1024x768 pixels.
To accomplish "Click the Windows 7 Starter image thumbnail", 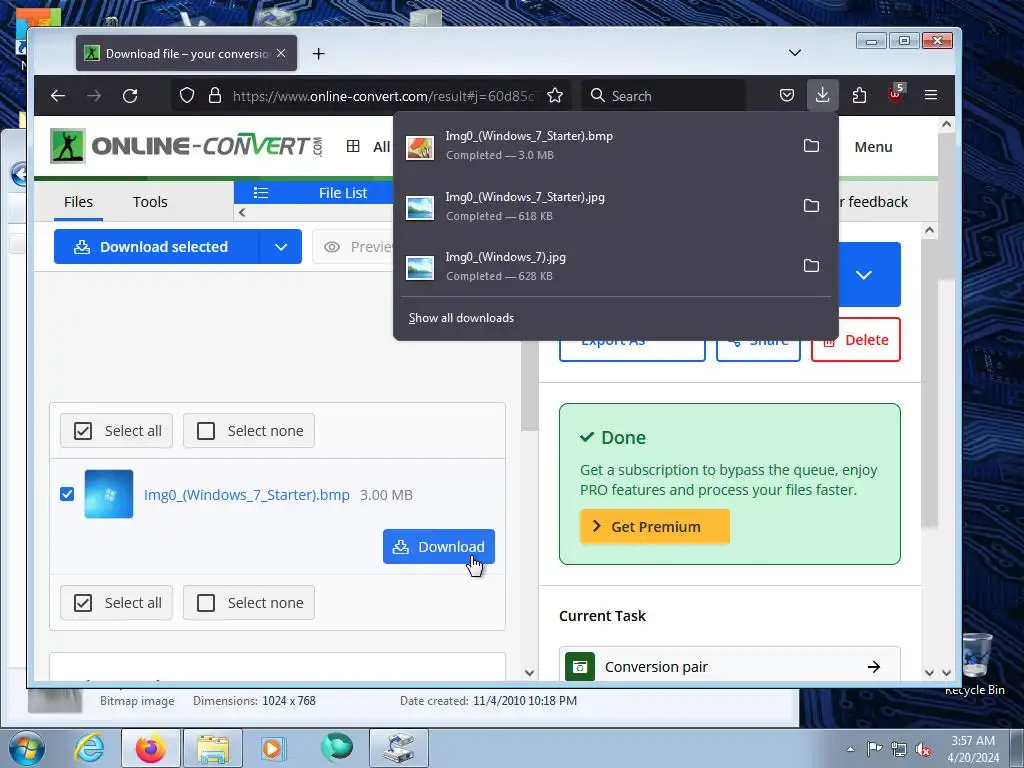I will [108, 494].
